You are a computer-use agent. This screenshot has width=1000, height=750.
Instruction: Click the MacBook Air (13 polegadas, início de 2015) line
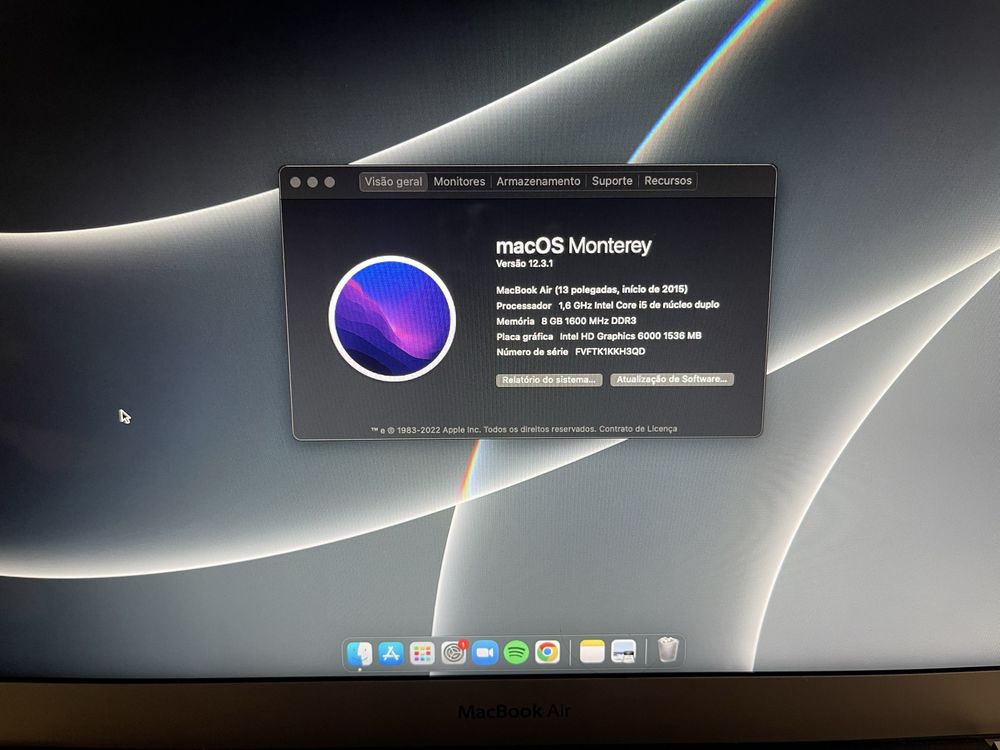592,290
